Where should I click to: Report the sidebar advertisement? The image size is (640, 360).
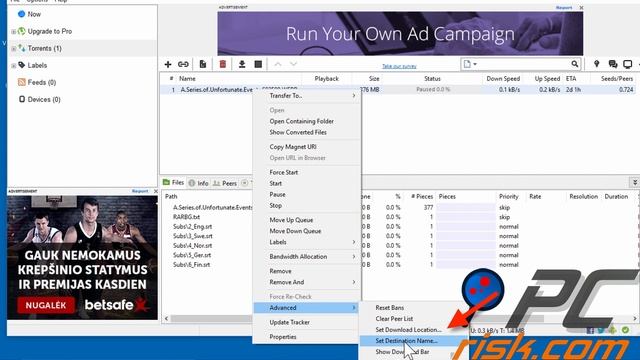point(140,191)
